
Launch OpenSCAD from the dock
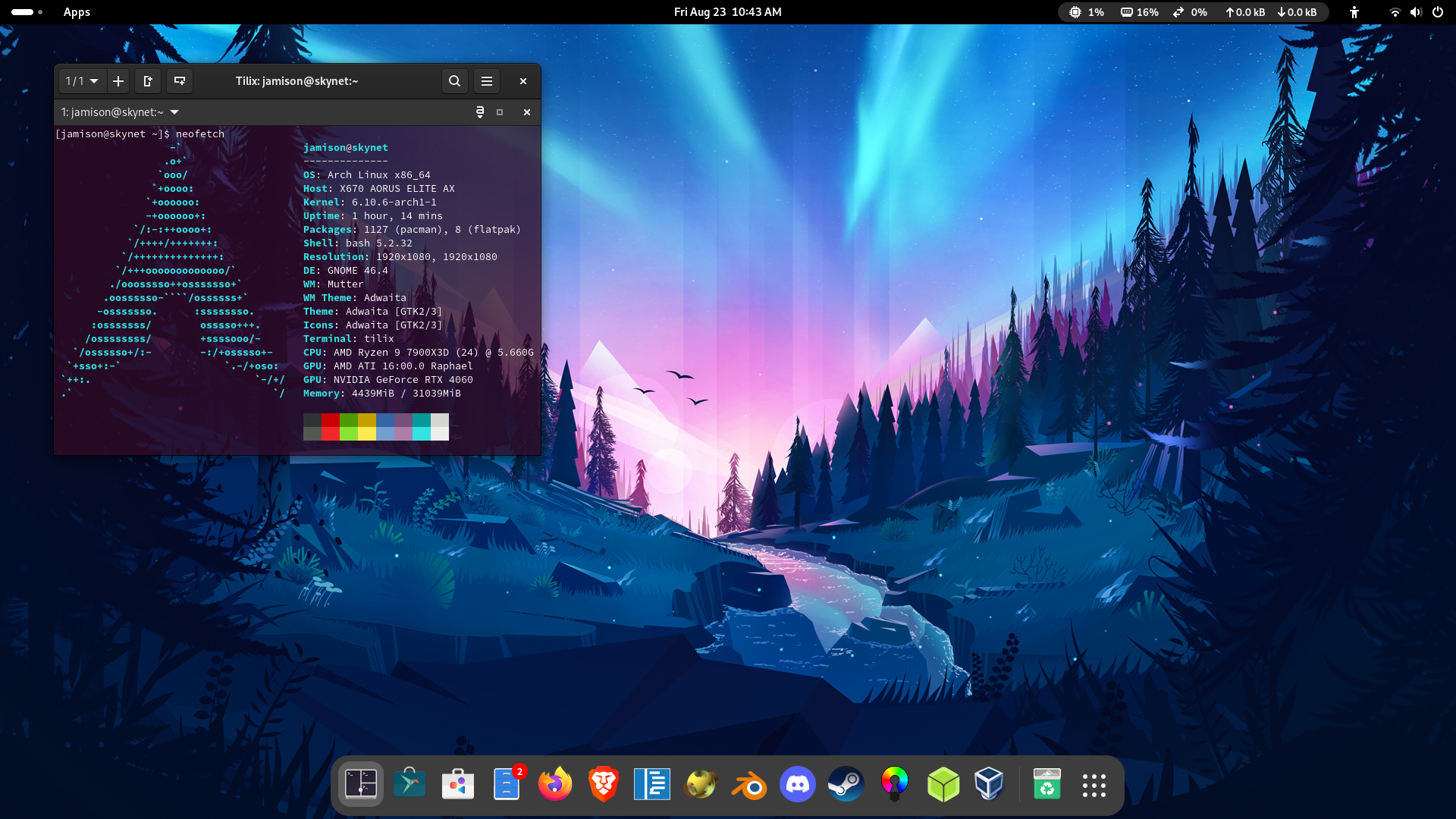701,784
